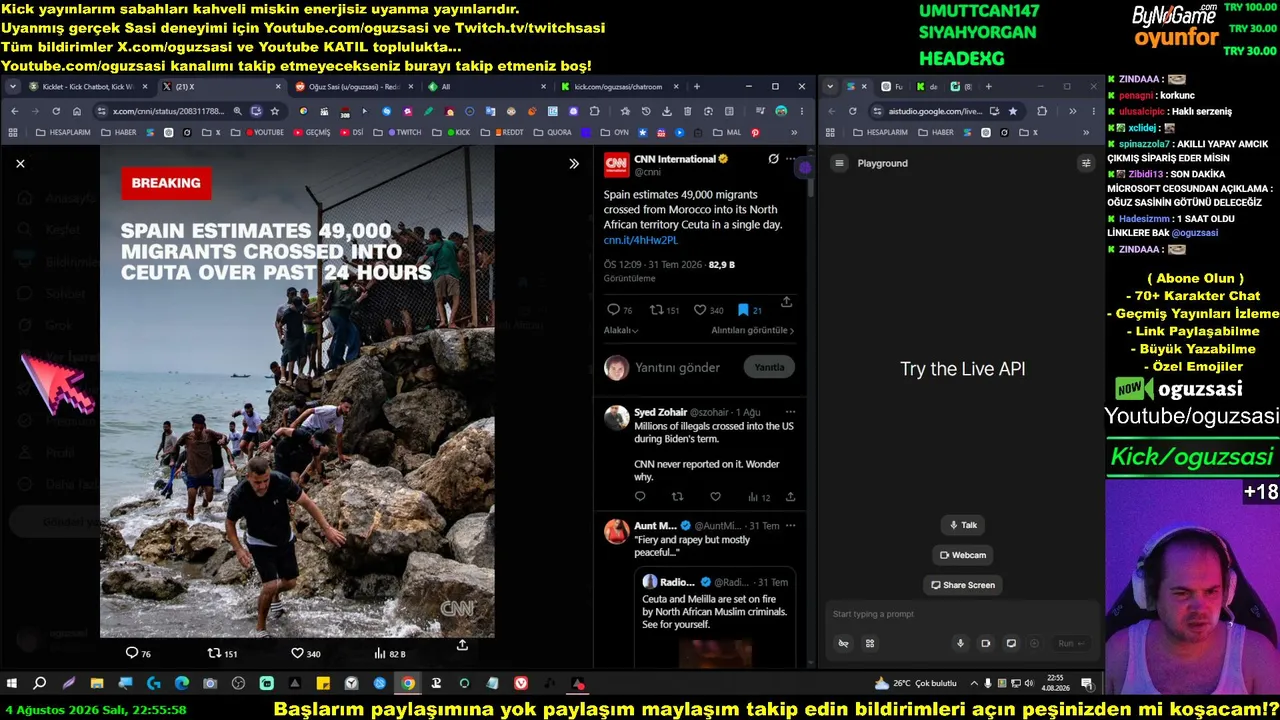Share CNN tweet via side panel share icon
This screenshot has height=720, width=1280.
(x=787, y=302)
